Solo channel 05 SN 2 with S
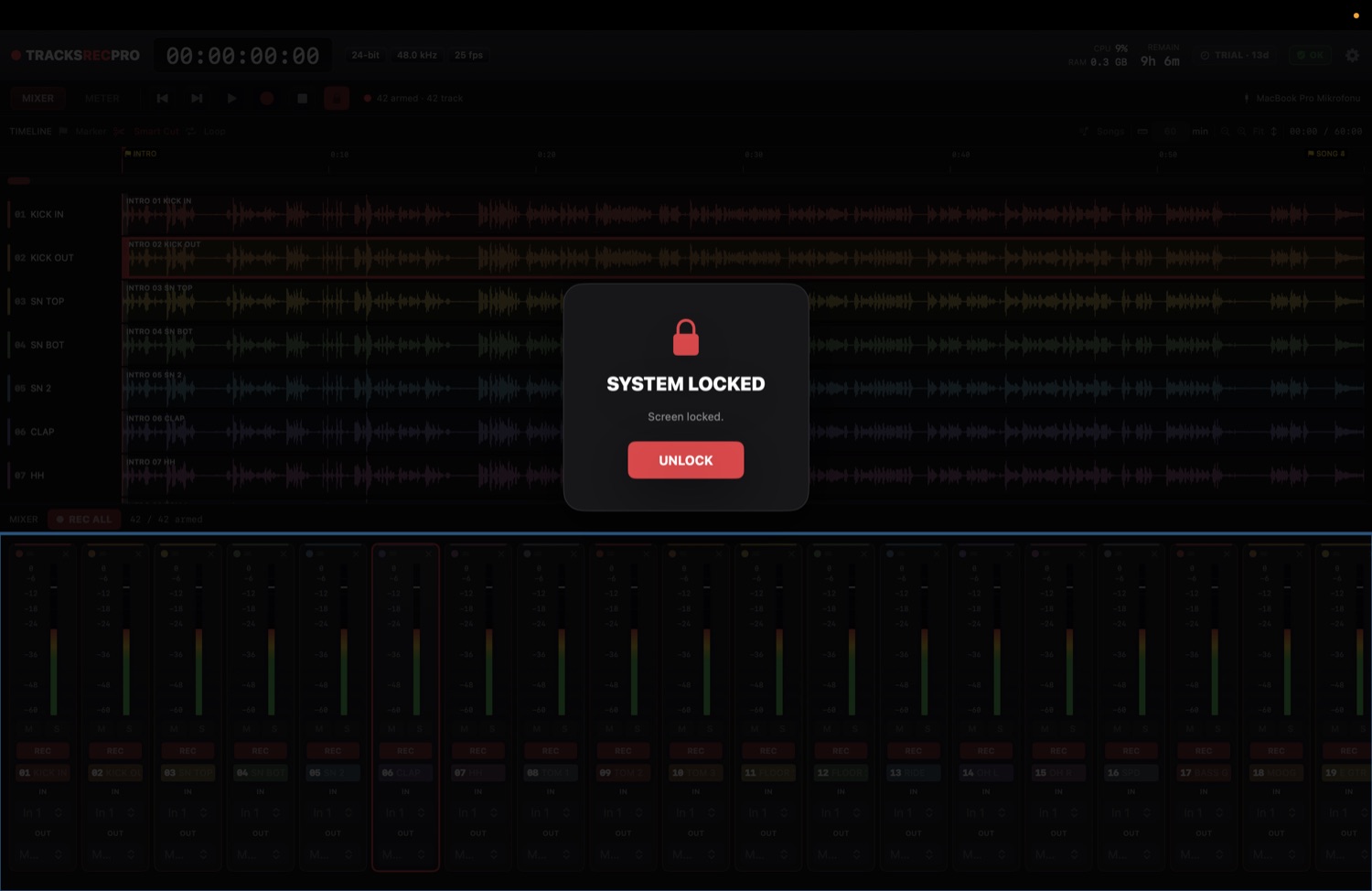Screen dimensions: 1372x891 [347, 729]
